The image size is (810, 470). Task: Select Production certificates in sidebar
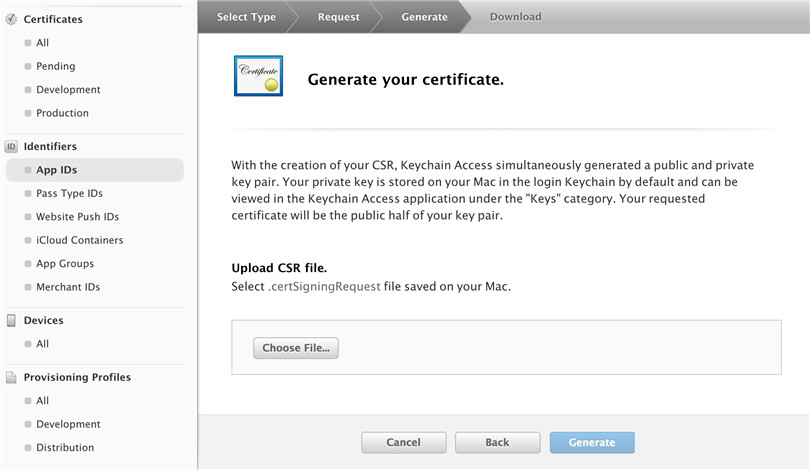click(x=62, y=113)
